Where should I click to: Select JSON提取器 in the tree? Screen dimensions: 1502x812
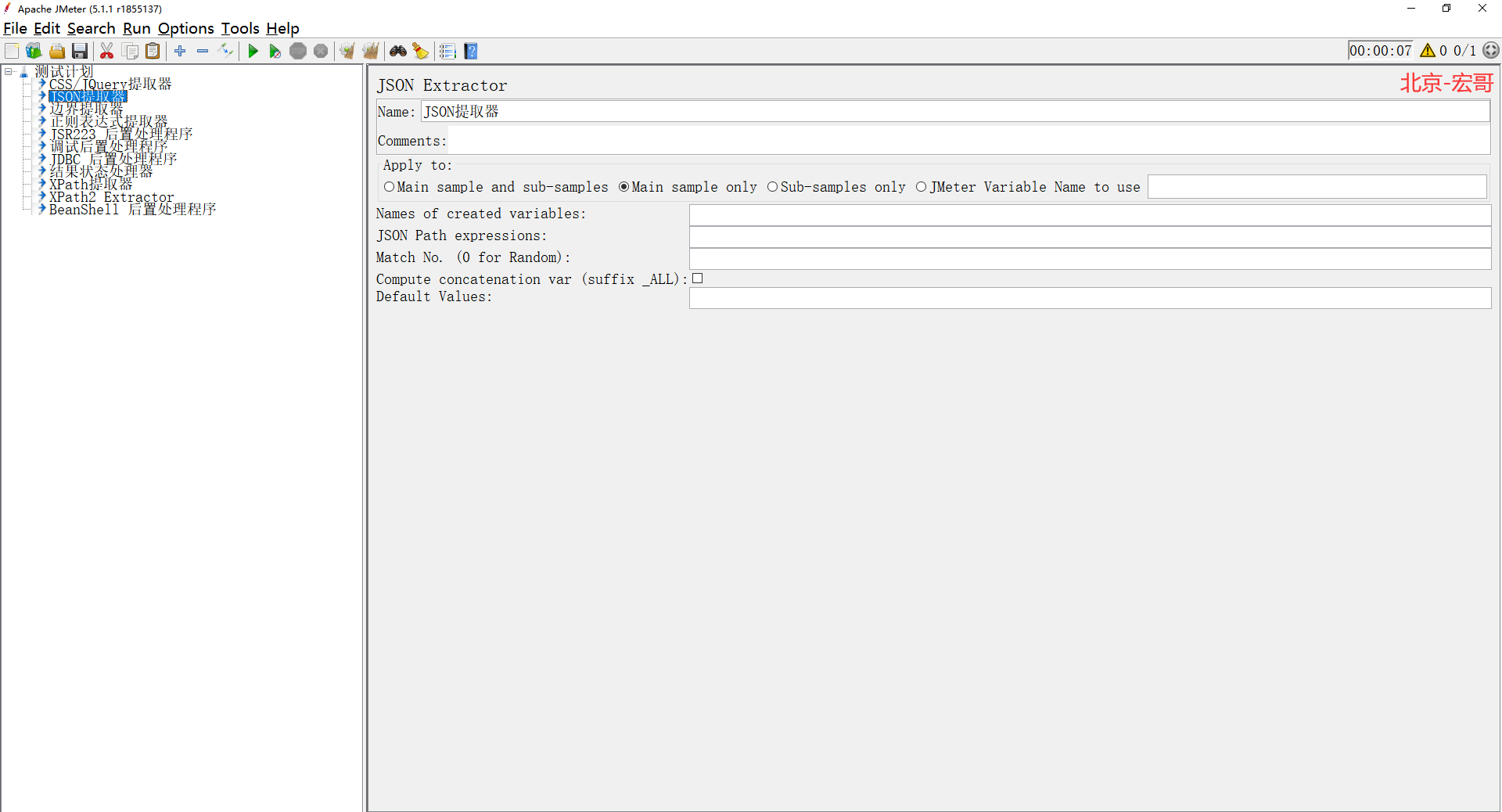pos(88,97)
